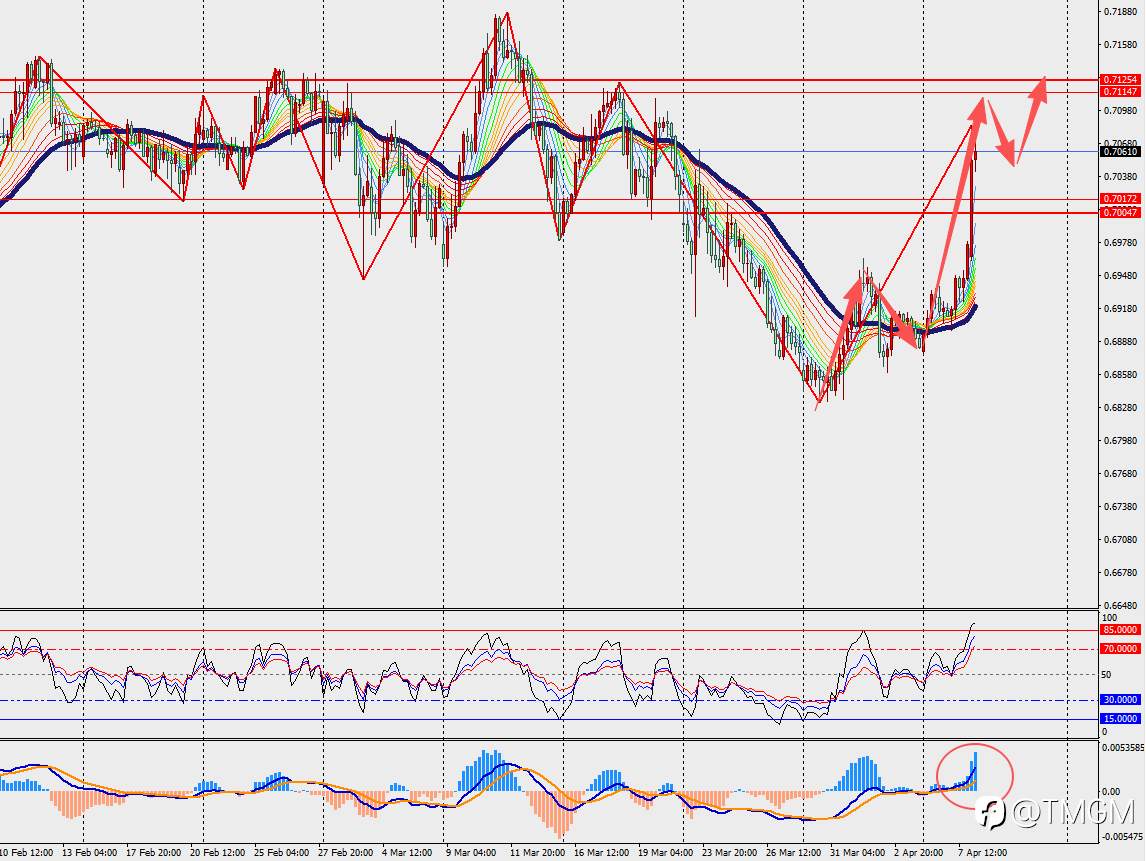Click the 17 Feb 20:00 time label
Viewport: 1146px width, 861px height.
click(x=154, y=853)
